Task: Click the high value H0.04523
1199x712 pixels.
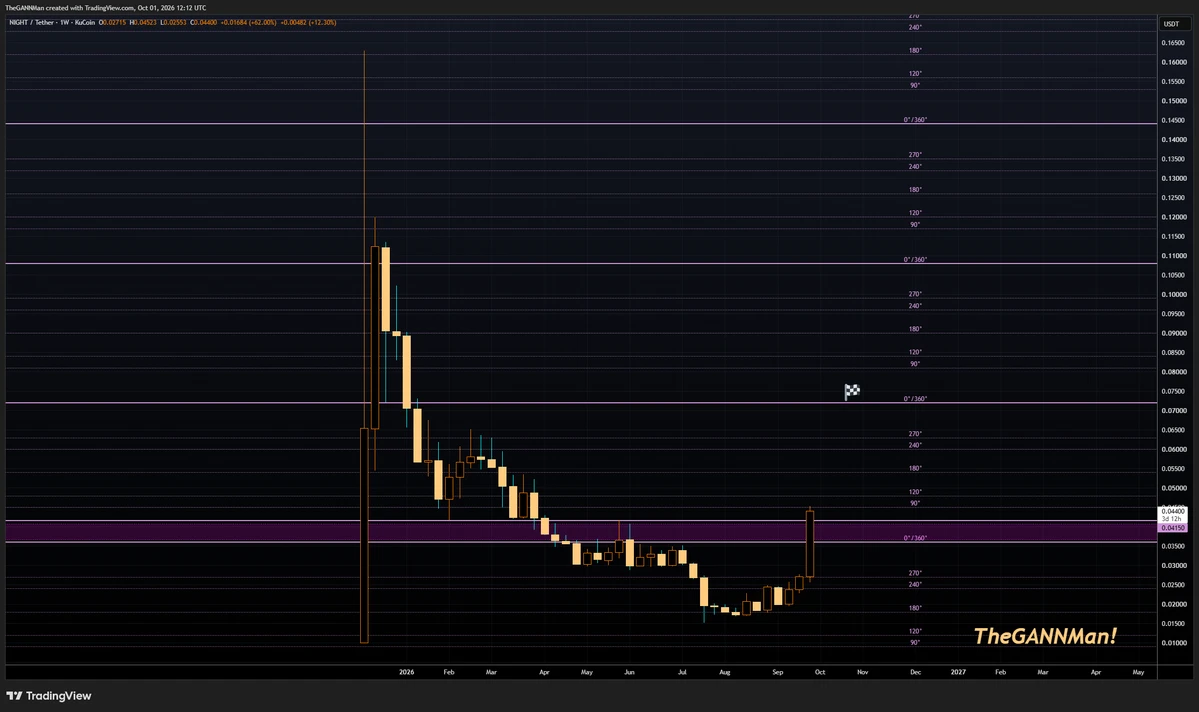Action: pyautogui.click(x=143, y=22)
